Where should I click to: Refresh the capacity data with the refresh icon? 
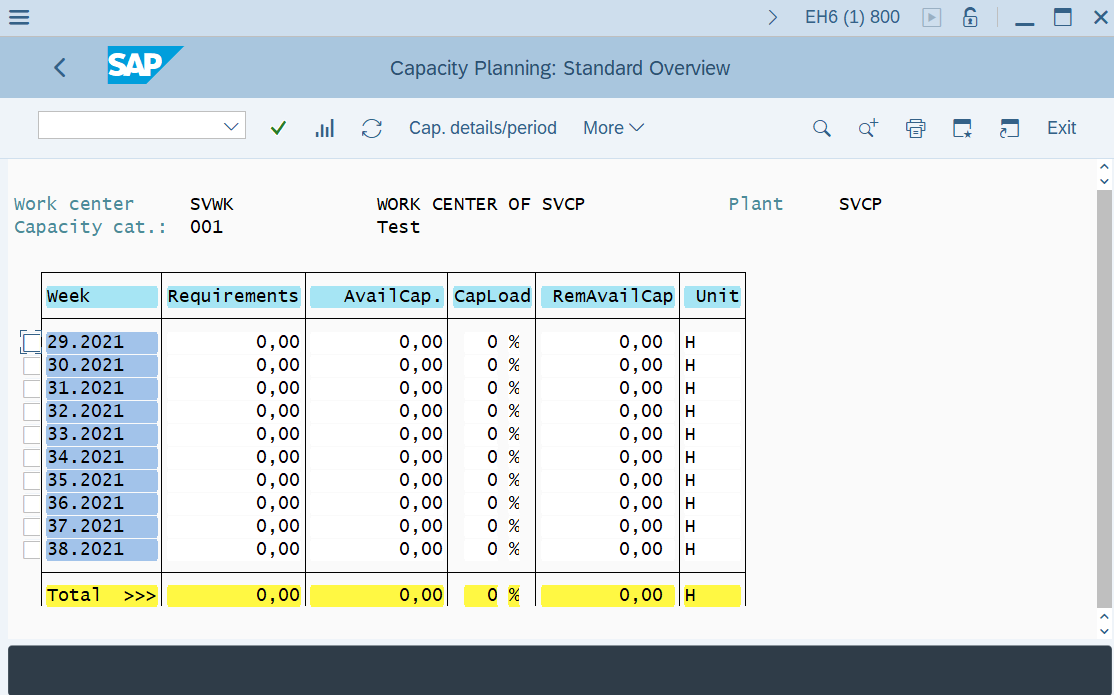[371, 128]
